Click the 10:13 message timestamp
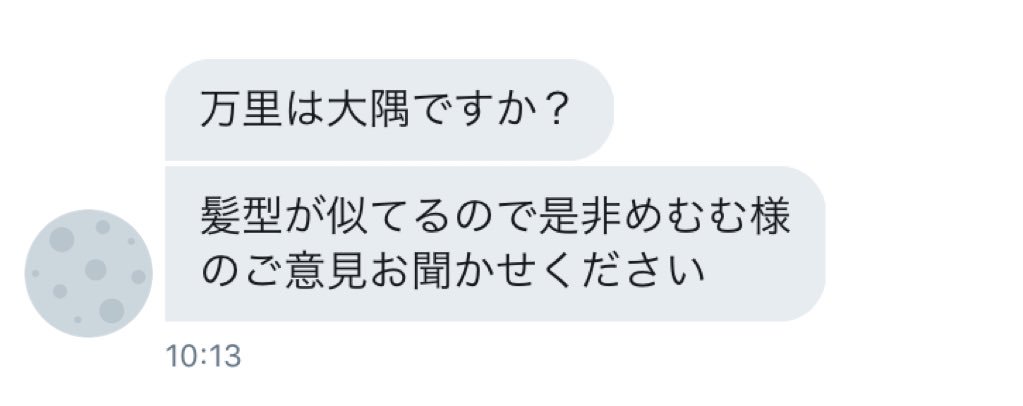 tap(203, 356)
